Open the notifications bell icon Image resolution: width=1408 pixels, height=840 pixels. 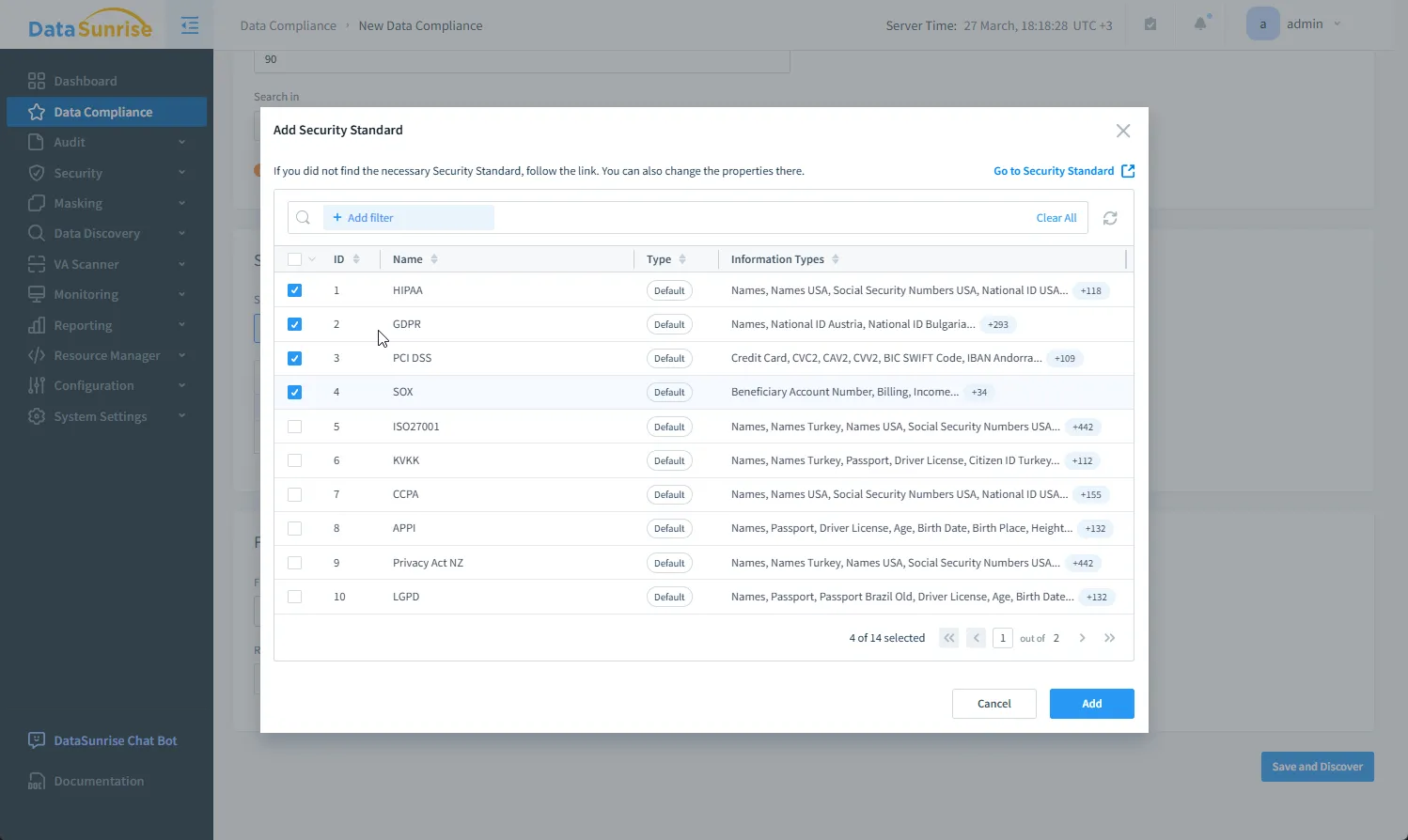[1200, 24]
